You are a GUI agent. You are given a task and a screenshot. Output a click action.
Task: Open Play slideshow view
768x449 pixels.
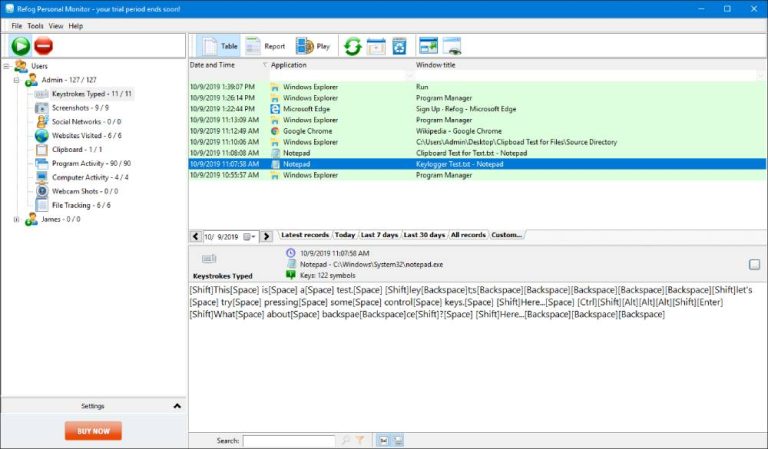[313, 46]
